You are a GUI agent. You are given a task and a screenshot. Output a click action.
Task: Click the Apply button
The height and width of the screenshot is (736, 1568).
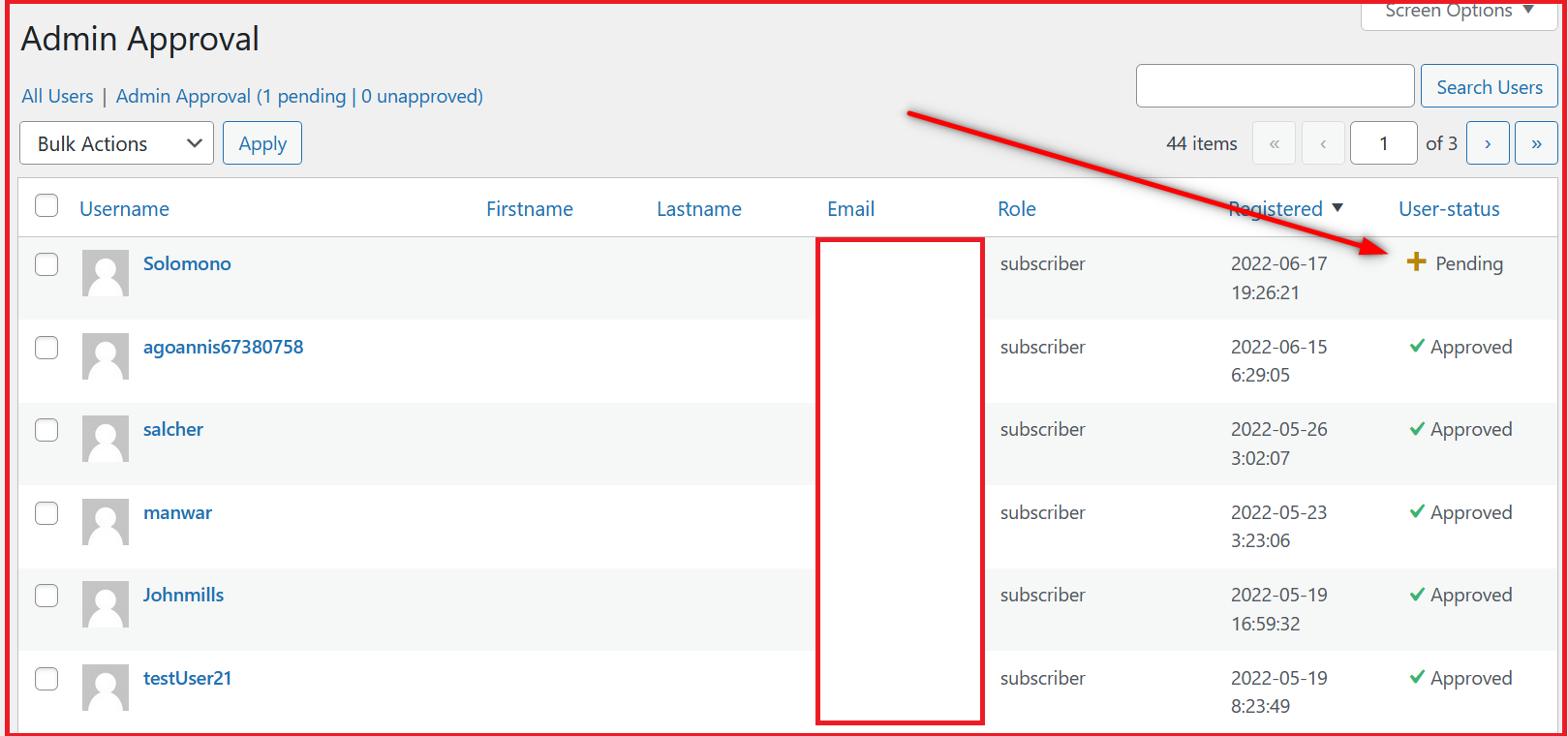tap(262, 143)
